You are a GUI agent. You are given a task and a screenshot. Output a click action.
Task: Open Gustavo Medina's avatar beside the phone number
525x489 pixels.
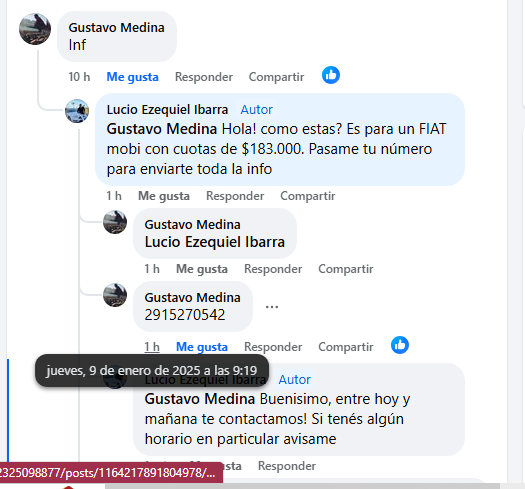pos(115,295)
